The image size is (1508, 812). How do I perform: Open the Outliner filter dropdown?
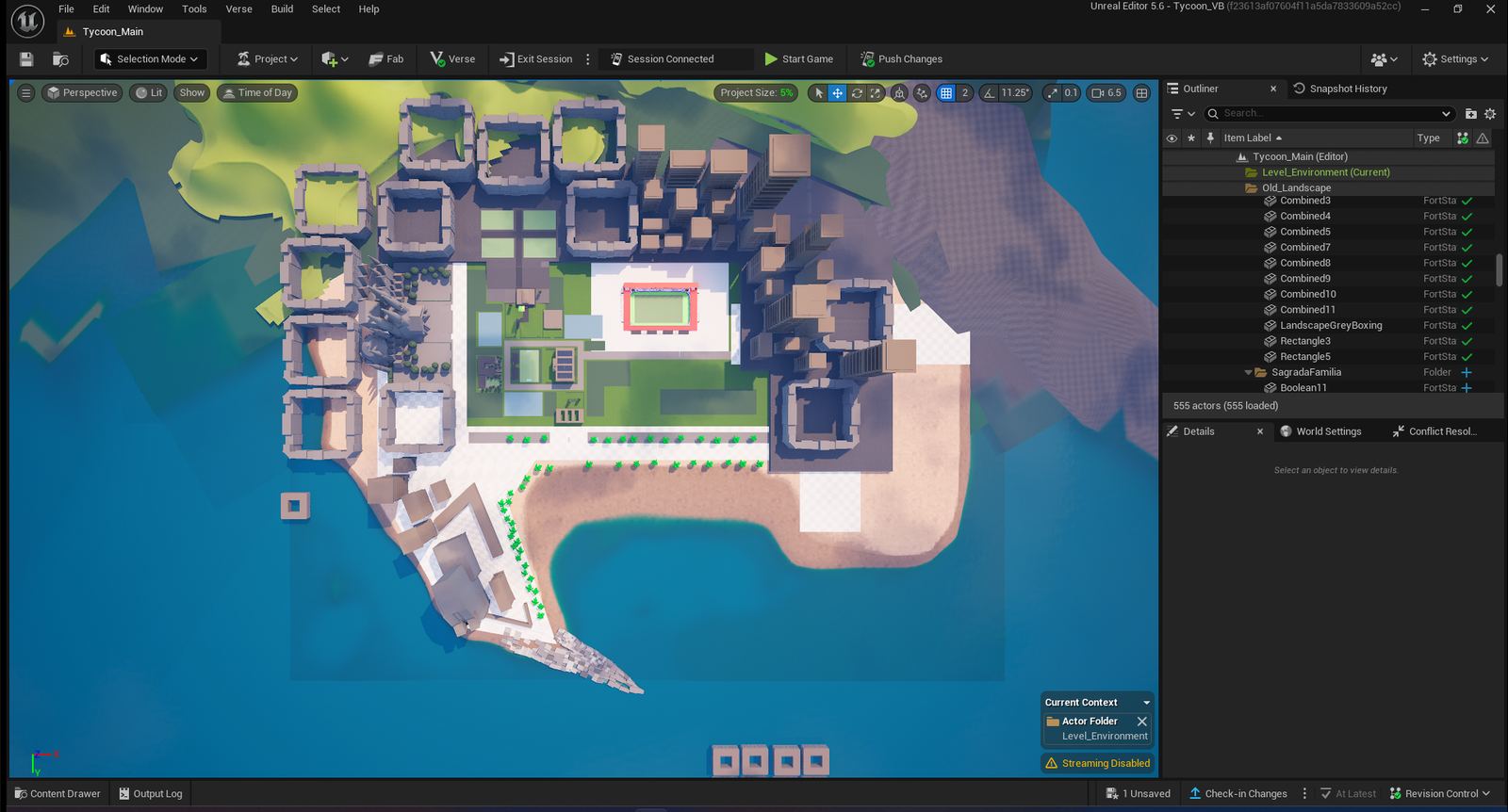click(1183, 114)
